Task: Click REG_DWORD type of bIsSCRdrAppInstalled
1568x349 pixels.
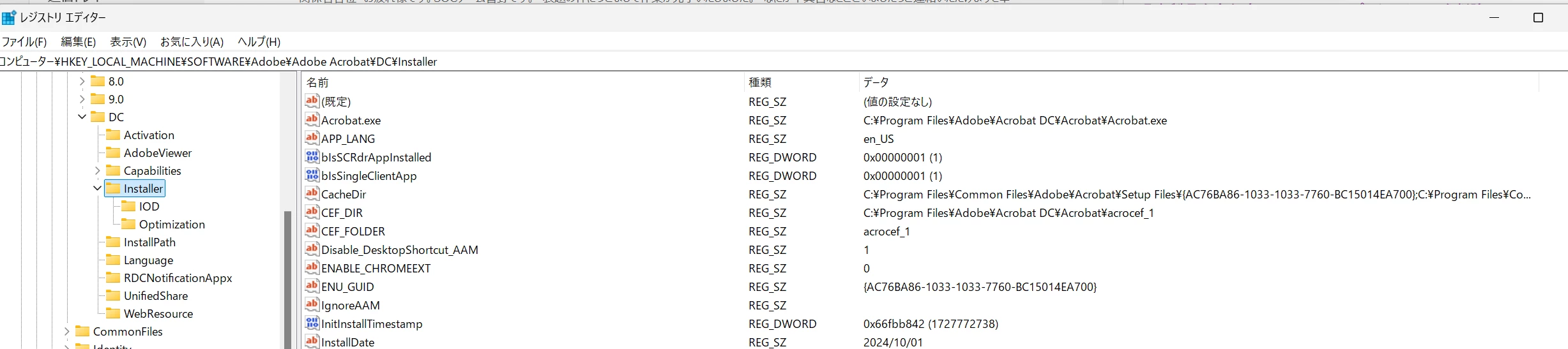Action: pos(782,157)
